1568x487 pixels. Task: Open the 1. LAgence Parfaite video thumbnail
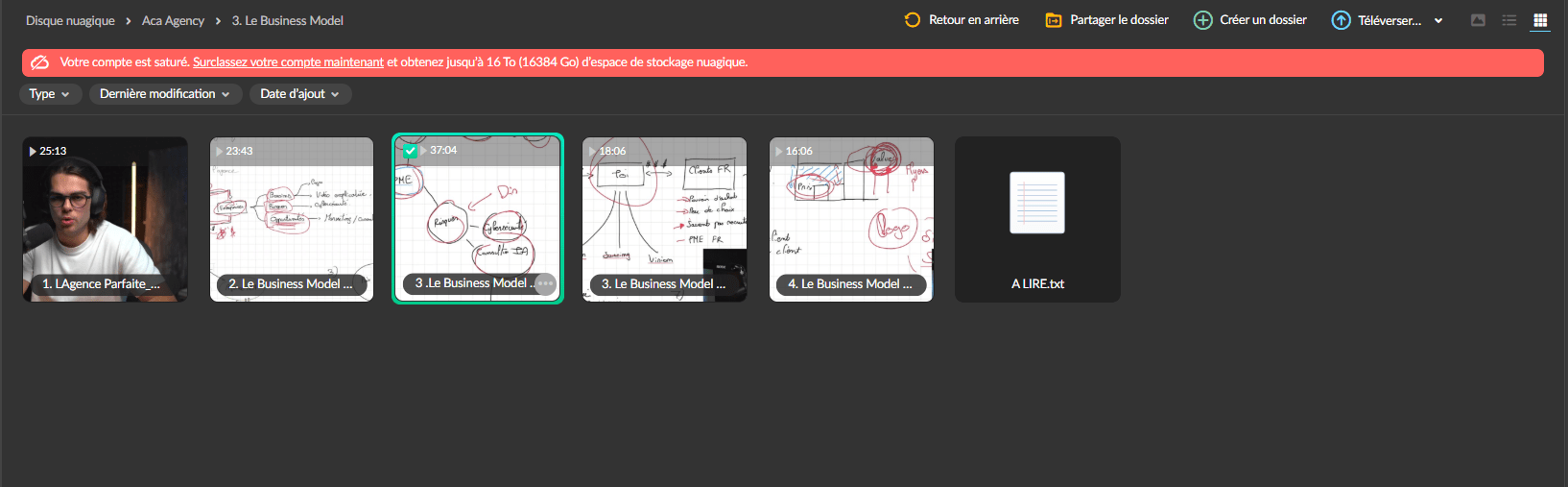(106, 219)
